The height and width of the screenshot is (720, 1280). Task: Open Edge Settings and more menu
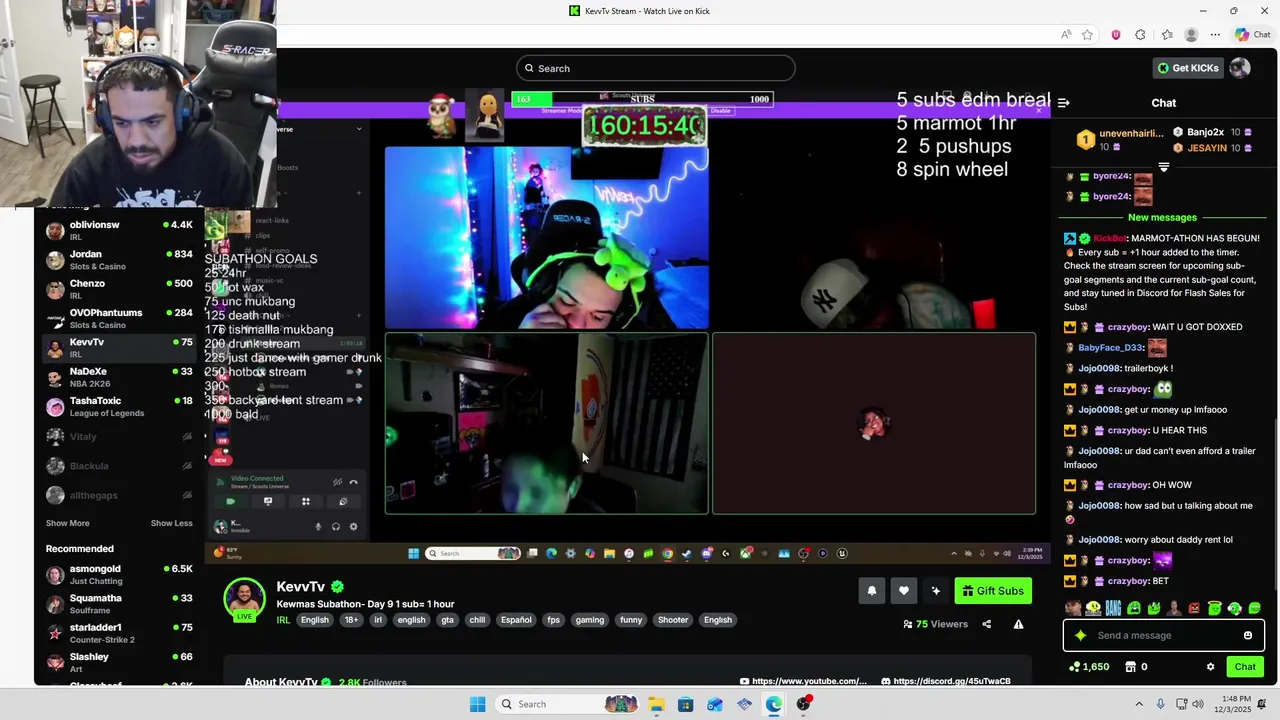coord(1215,35)
